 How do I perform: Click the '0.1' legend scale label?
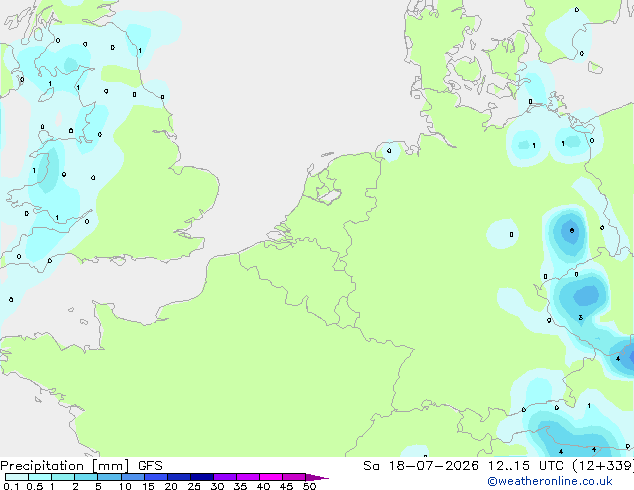point(11,486)
